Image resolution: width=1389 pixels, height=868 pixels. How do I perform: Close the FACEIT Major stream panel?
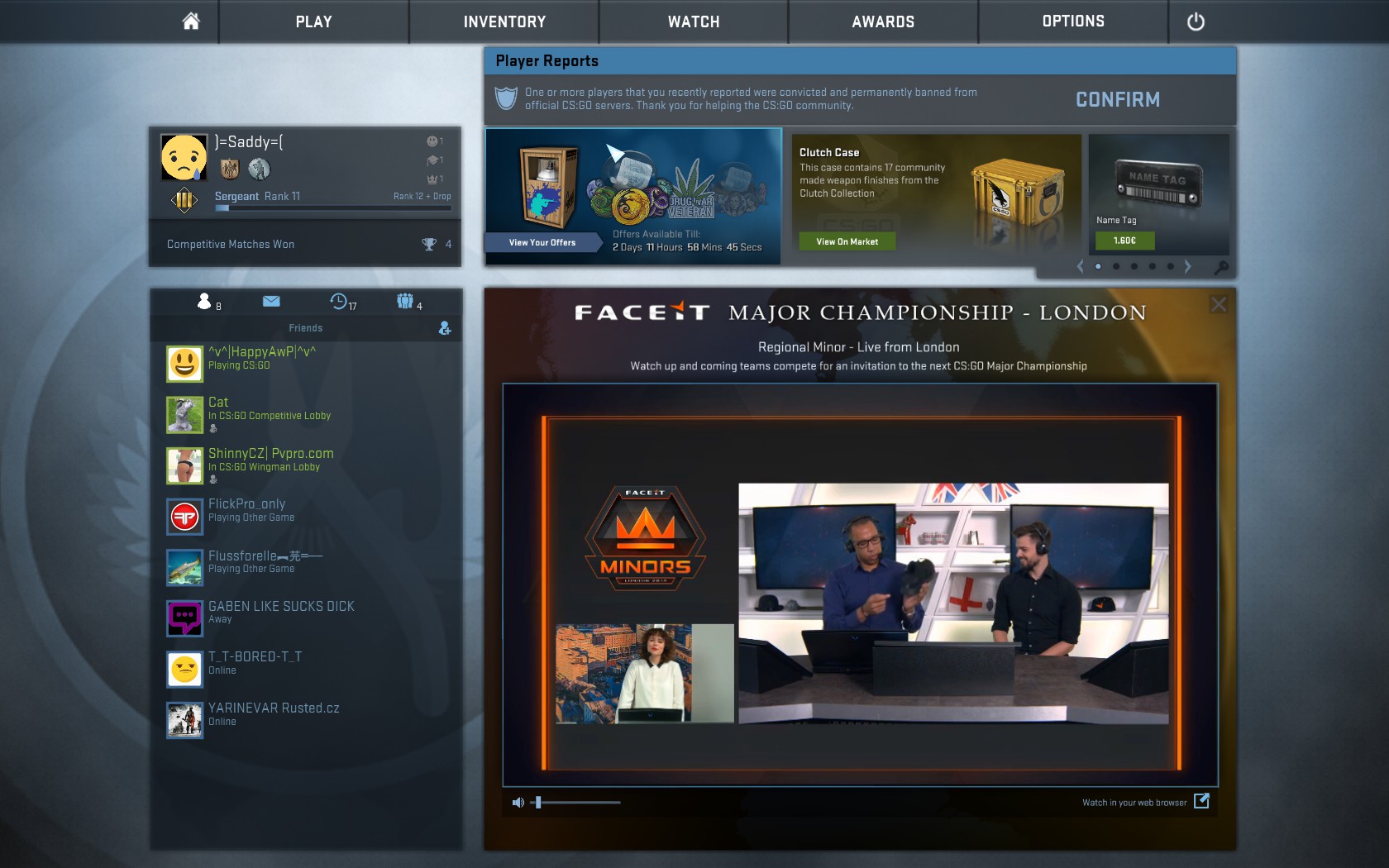pos(1219,304)
